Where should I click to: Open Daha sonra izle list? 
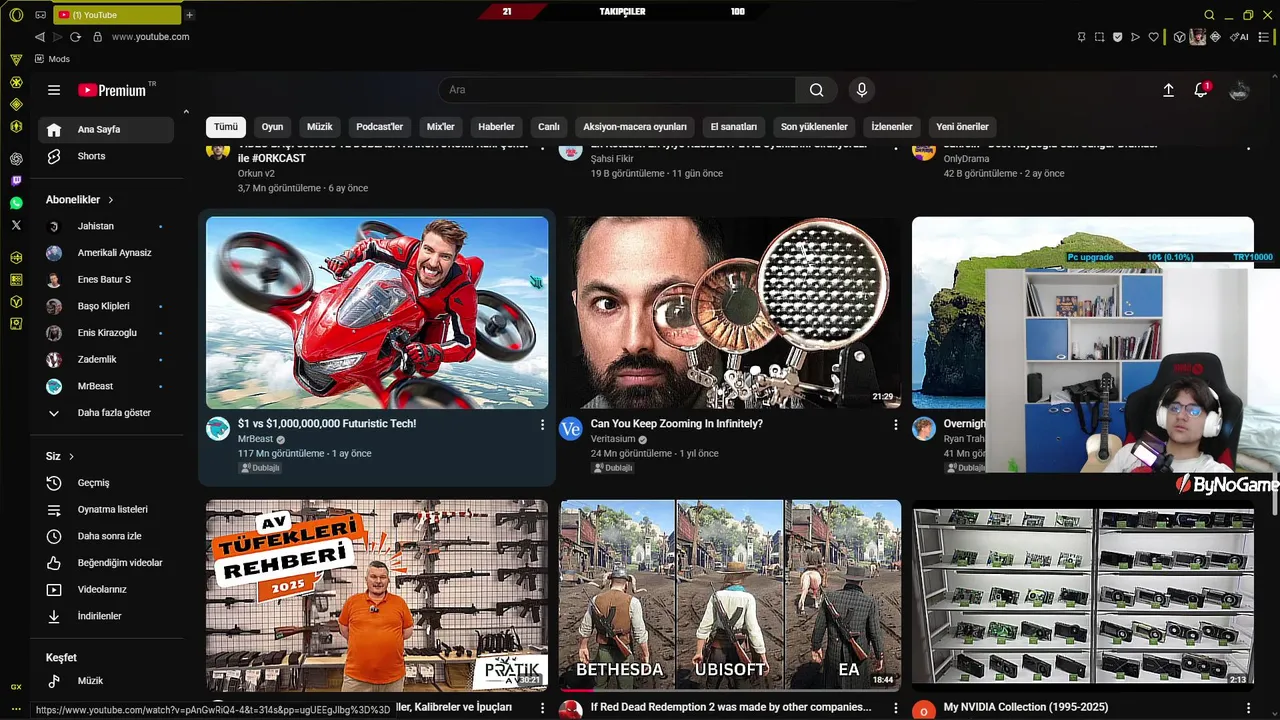(105, 536)
